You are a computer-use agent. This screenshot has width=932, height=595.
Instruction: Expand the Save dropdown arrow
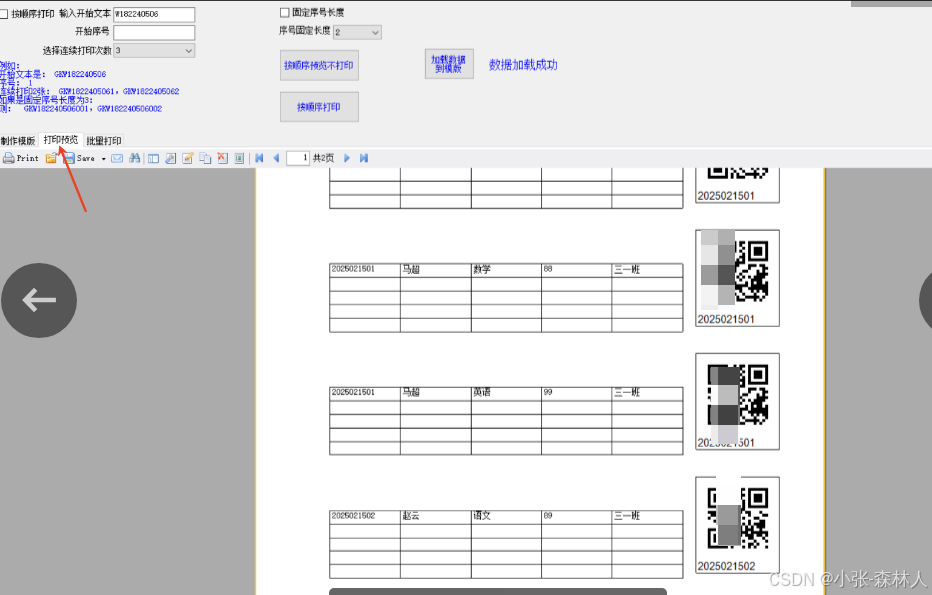[x=103, y=159]
